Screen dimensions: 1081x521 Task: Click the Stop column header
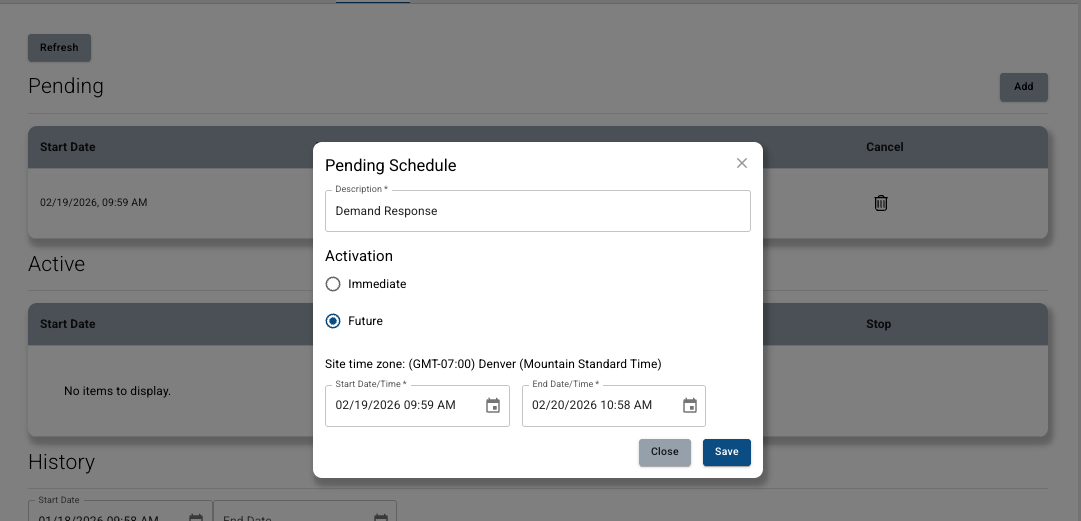coord(878,324)
